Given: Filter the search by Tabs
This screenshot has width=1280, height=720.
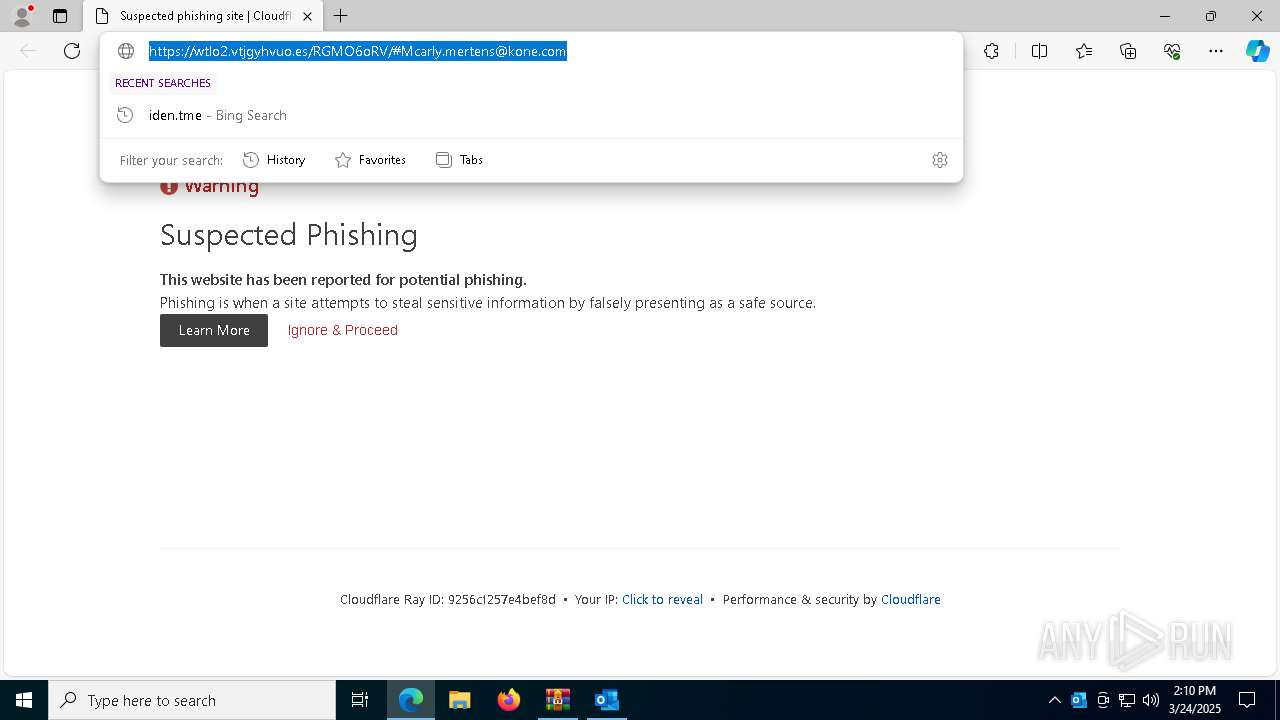Looking at the screenshot, I should [x=460, y=160].
